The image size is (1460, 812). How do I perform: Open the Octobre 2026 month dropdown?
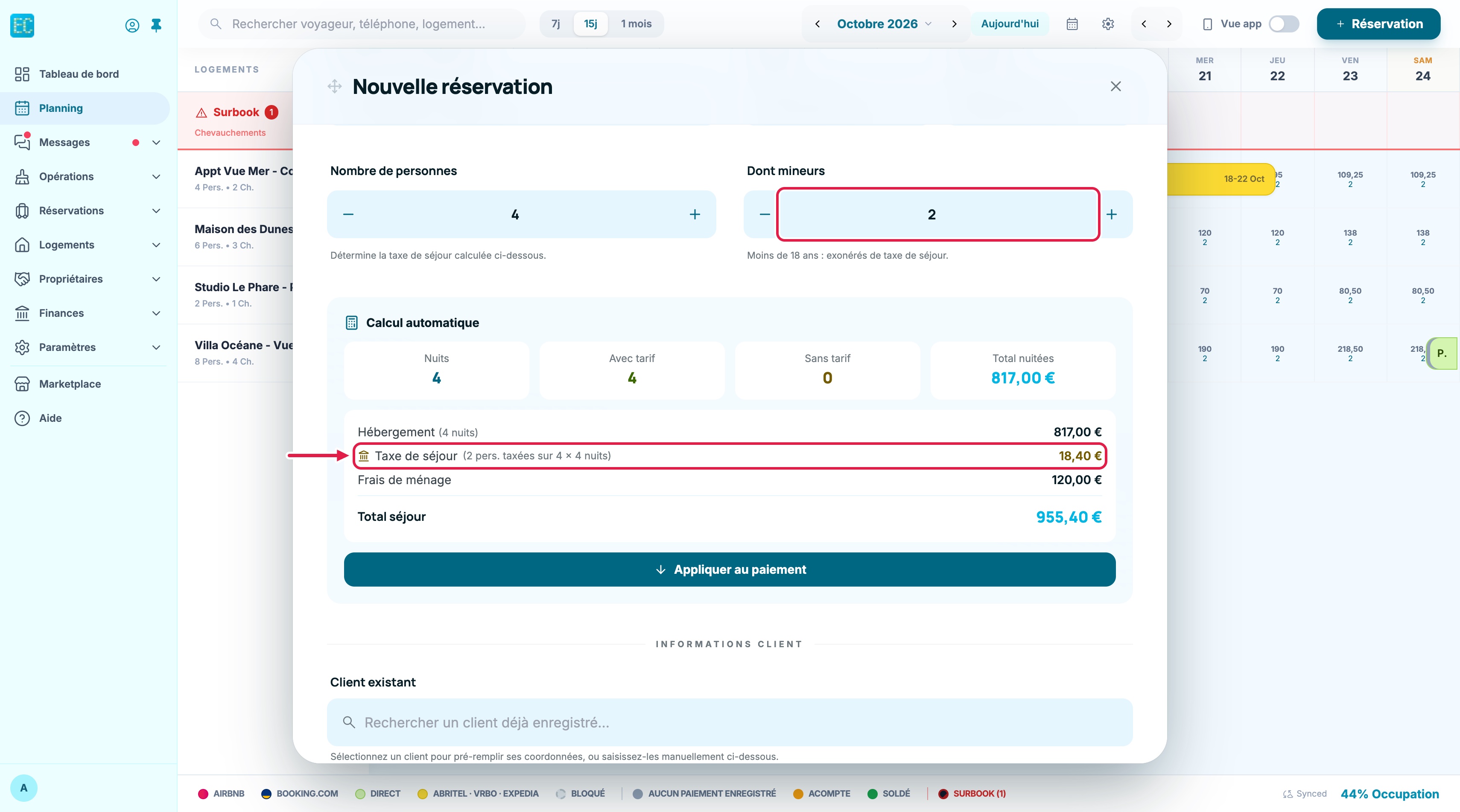[x=884, y=24]
